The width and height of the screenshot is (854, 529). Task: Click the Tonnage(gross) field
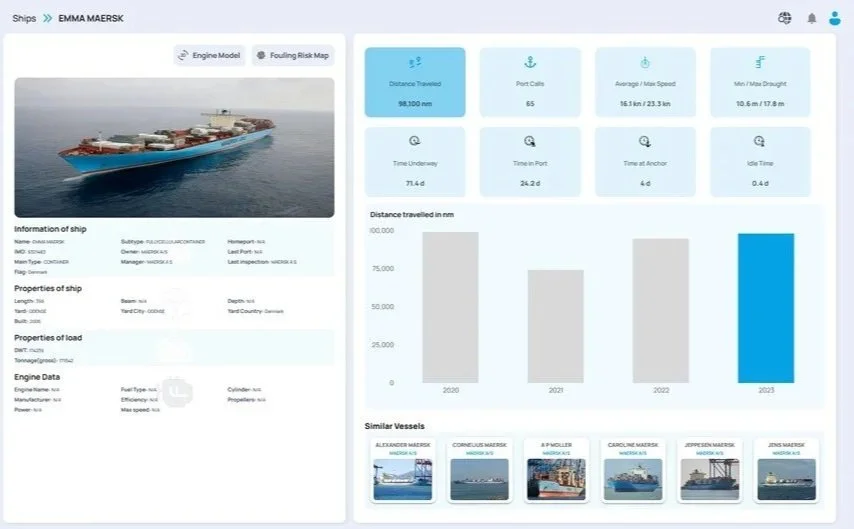click(x=44, y=360)
